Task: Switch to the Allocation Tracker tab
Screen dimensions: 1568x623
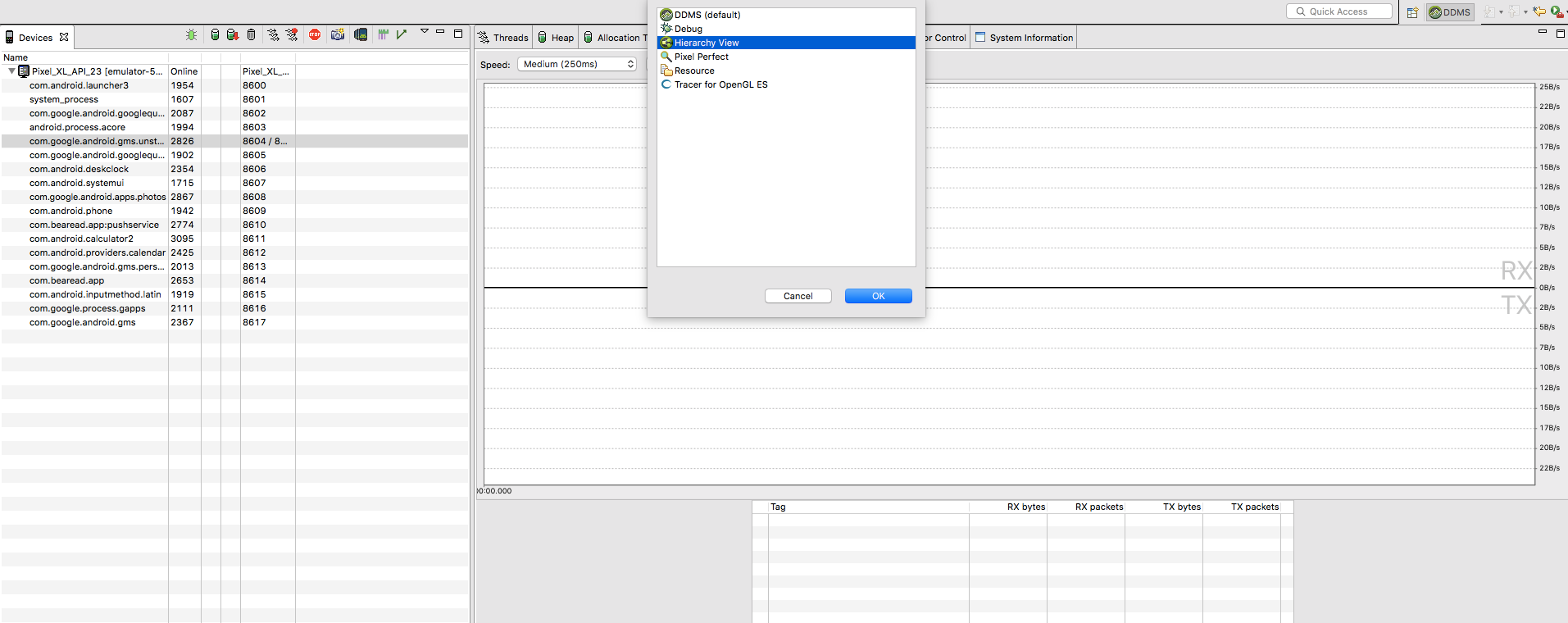Action: point(613,38)
